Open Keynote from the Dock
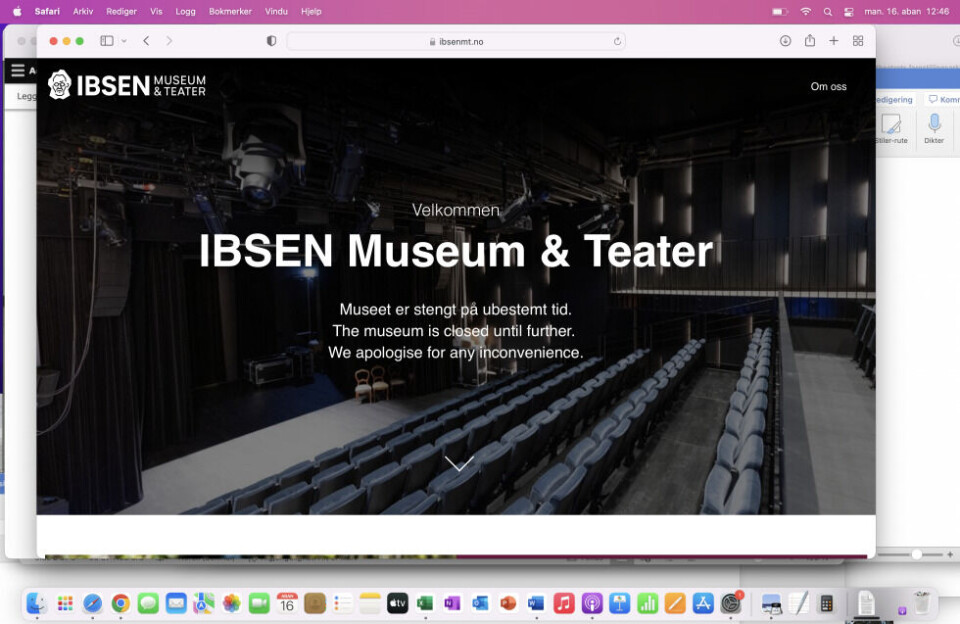This screenshot has width=960, height=624. coord(620,603)
